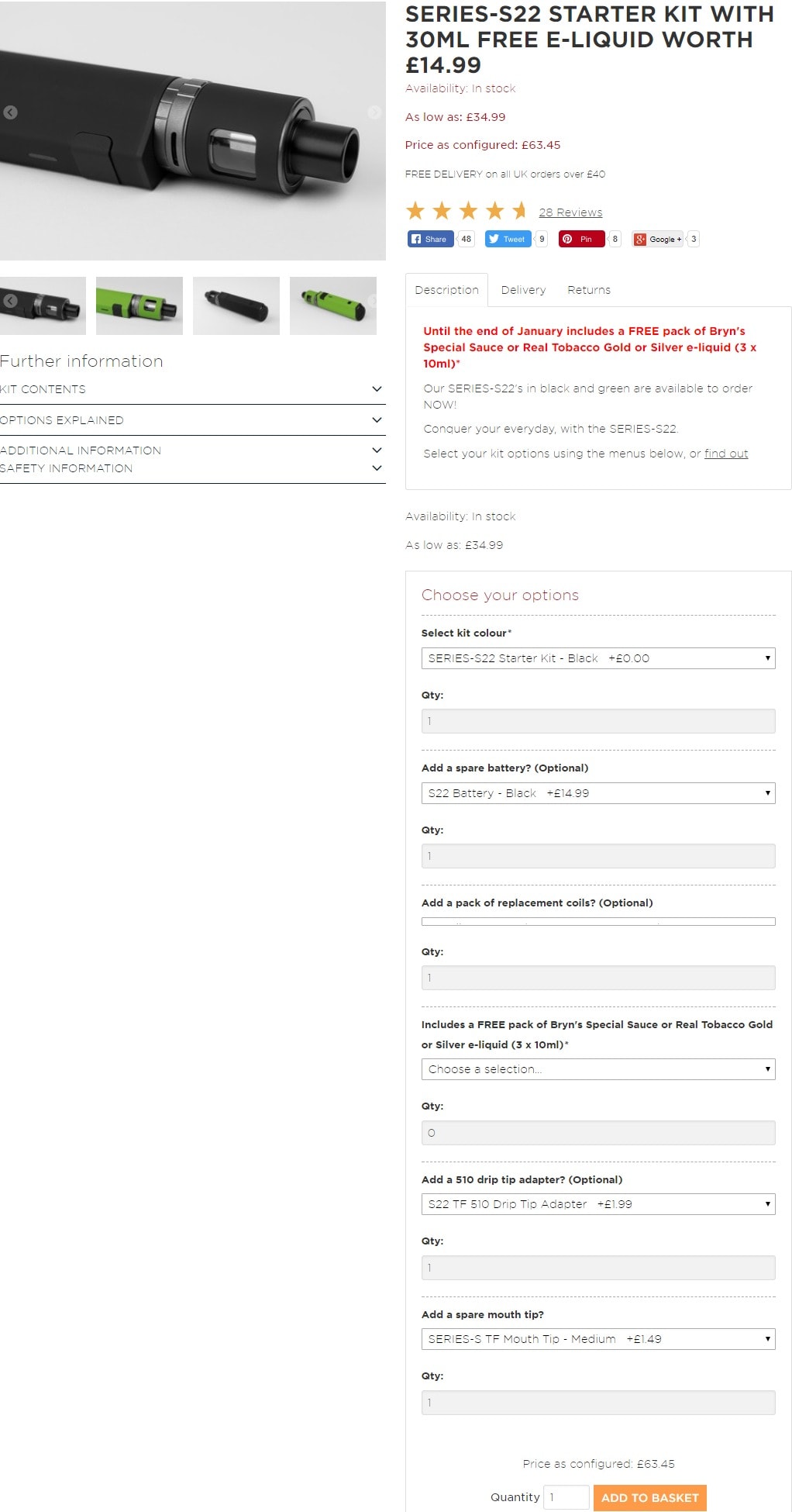Screen dimensions: 792x1512
Task: Click the Pinterest pin count 8
Action: point(615,239)
